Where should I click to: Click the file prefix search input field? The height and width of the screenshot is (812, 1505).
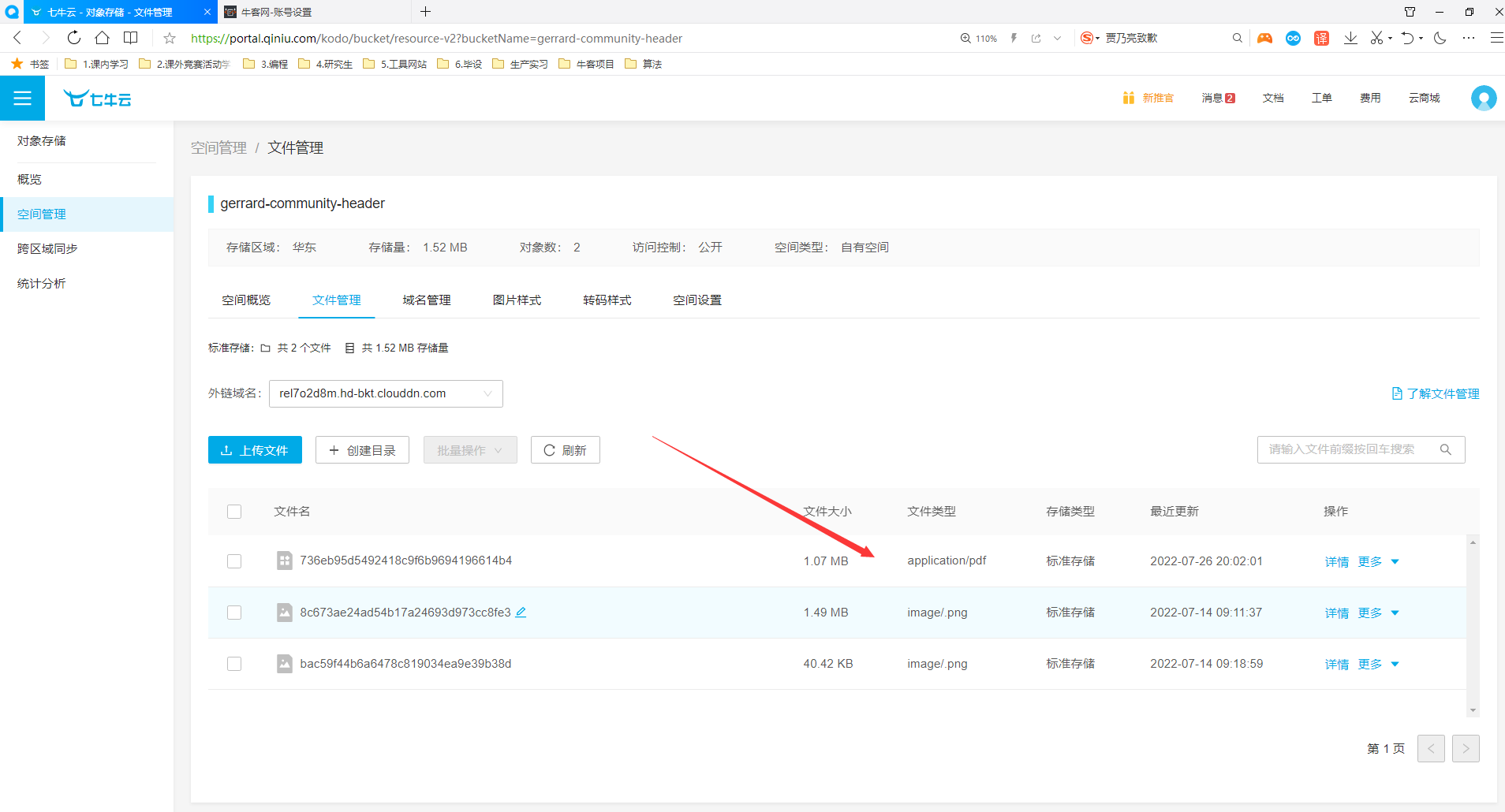point(1361,449)
